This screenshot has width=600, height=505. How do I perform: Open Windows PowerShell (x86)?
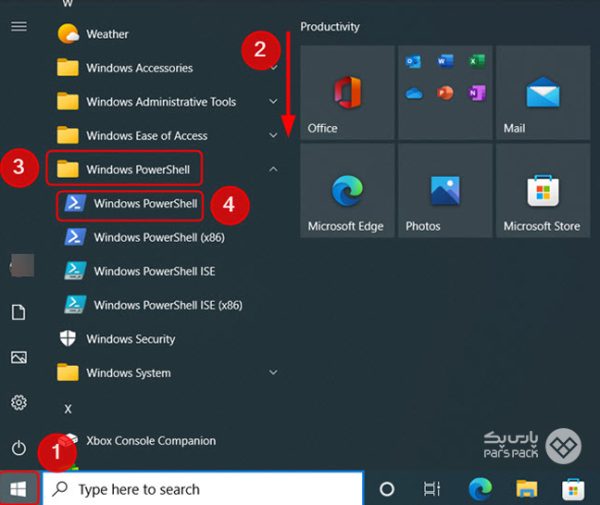(158, 237)
